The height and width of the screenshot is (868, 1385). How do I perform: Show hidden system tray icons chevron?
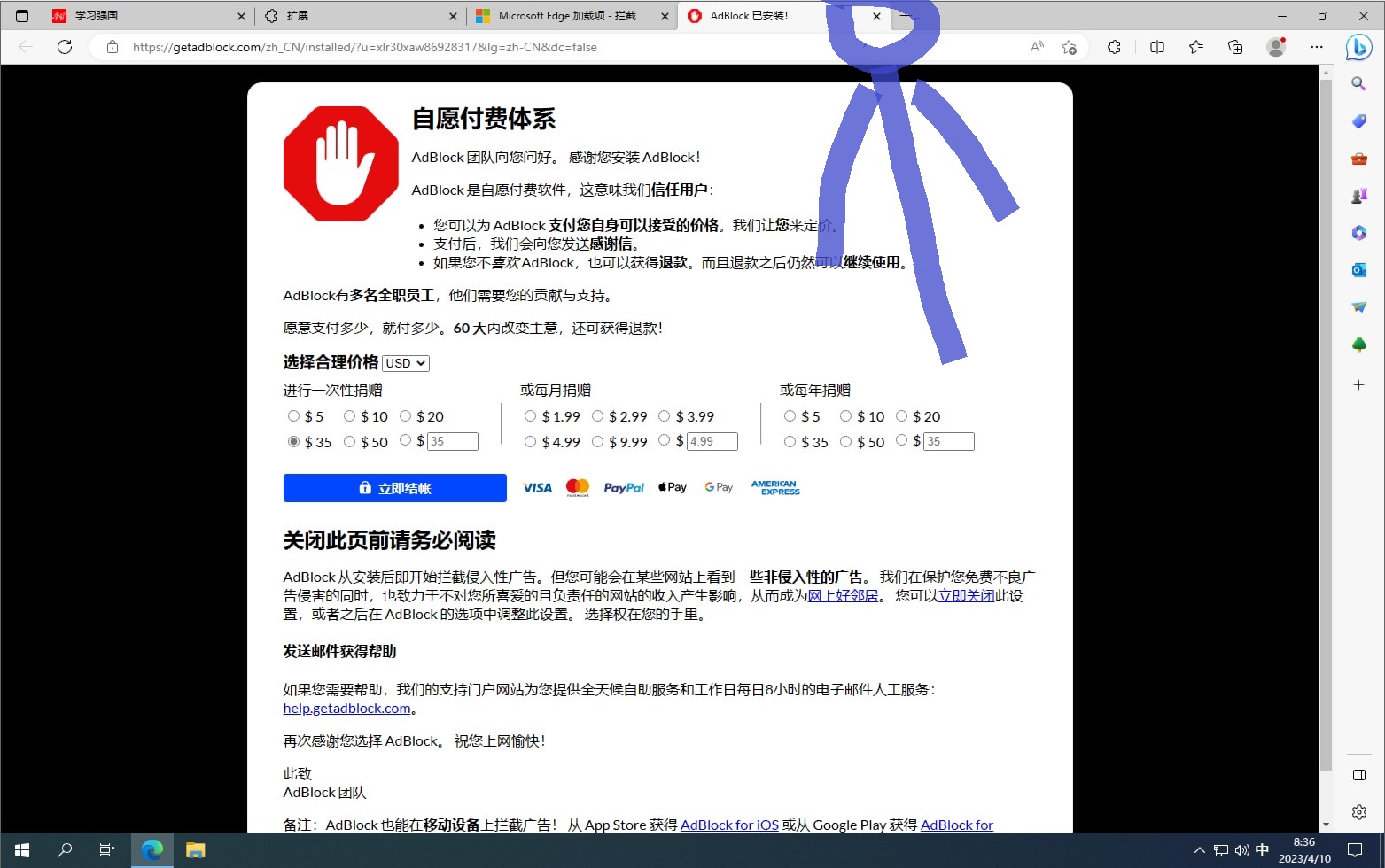coord(1199,850)
